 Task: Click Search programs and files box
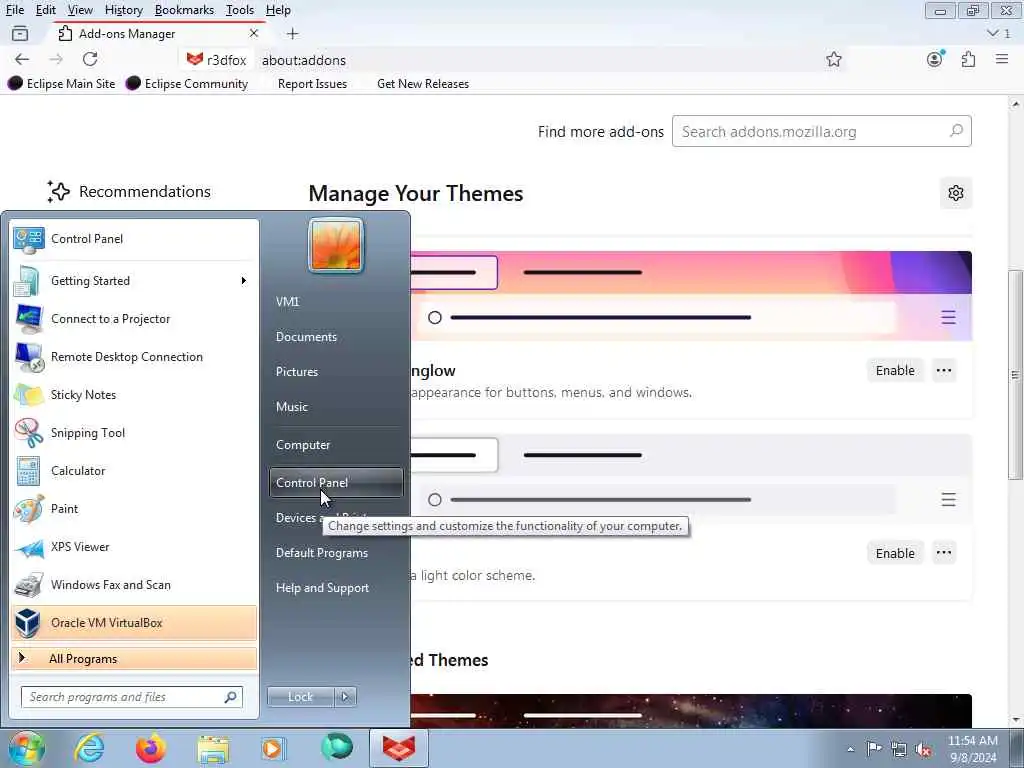pyautogui.click(x=132, y=697)
